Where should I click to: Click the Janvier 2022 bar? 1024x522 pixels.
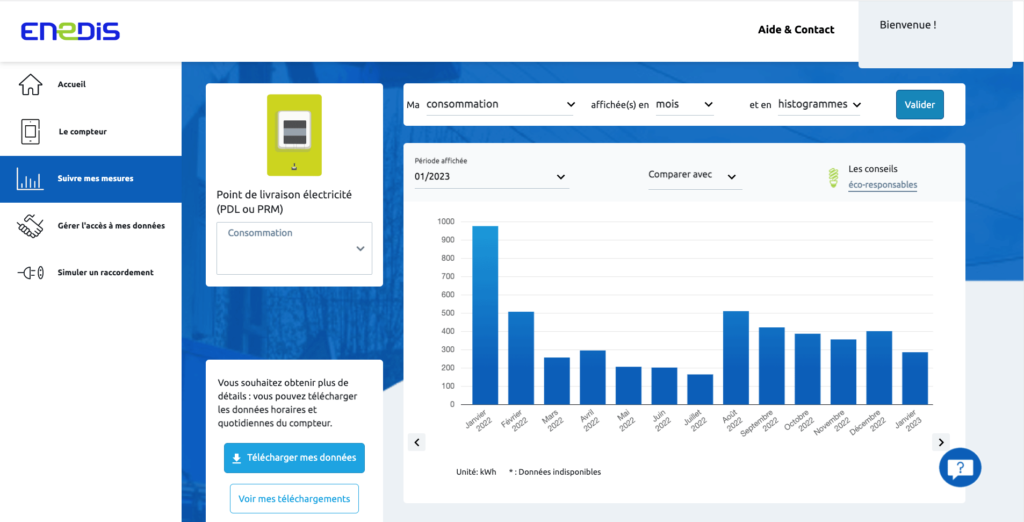[x=485, y=315]
